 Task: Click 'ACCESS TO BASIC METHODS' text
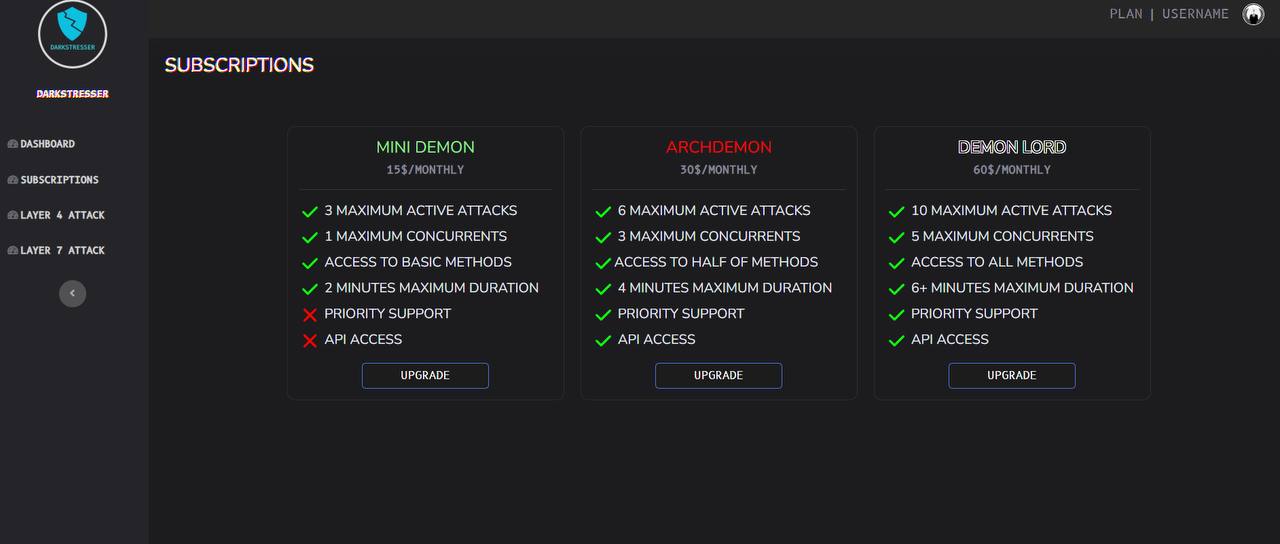pos(418,262)
